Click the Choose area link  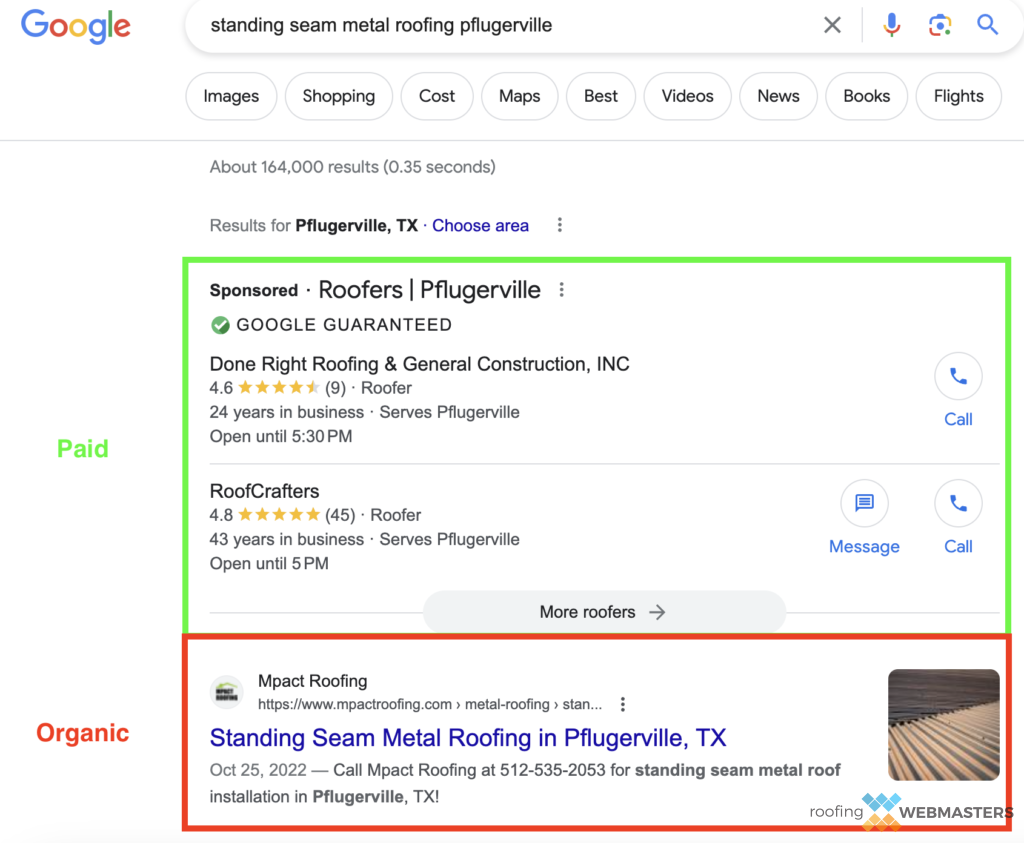tap(481, 226)
